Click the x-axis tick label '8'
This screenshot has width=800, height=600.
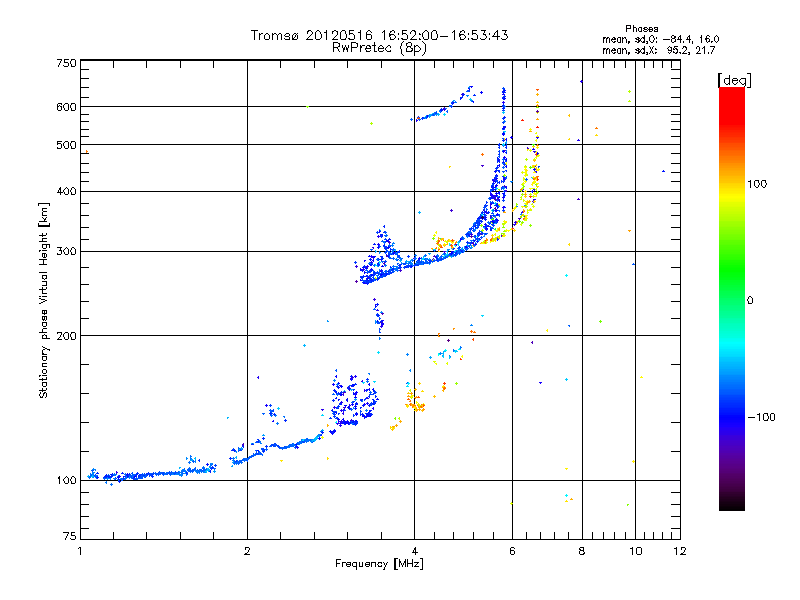[582, 551]
